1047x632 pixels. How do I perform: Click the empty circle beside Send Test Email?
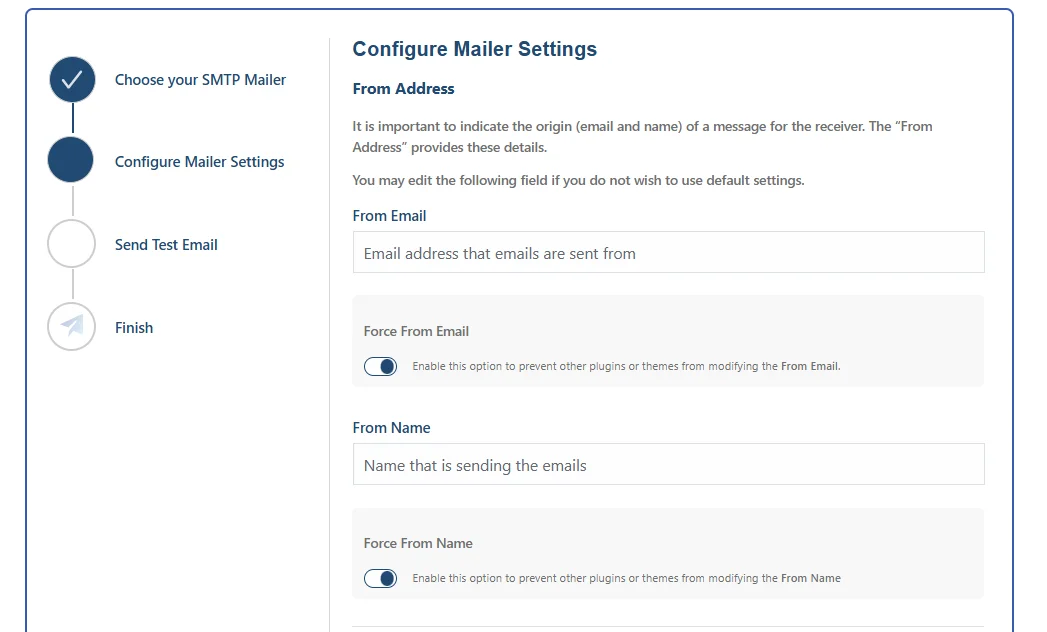coord(71,244)
